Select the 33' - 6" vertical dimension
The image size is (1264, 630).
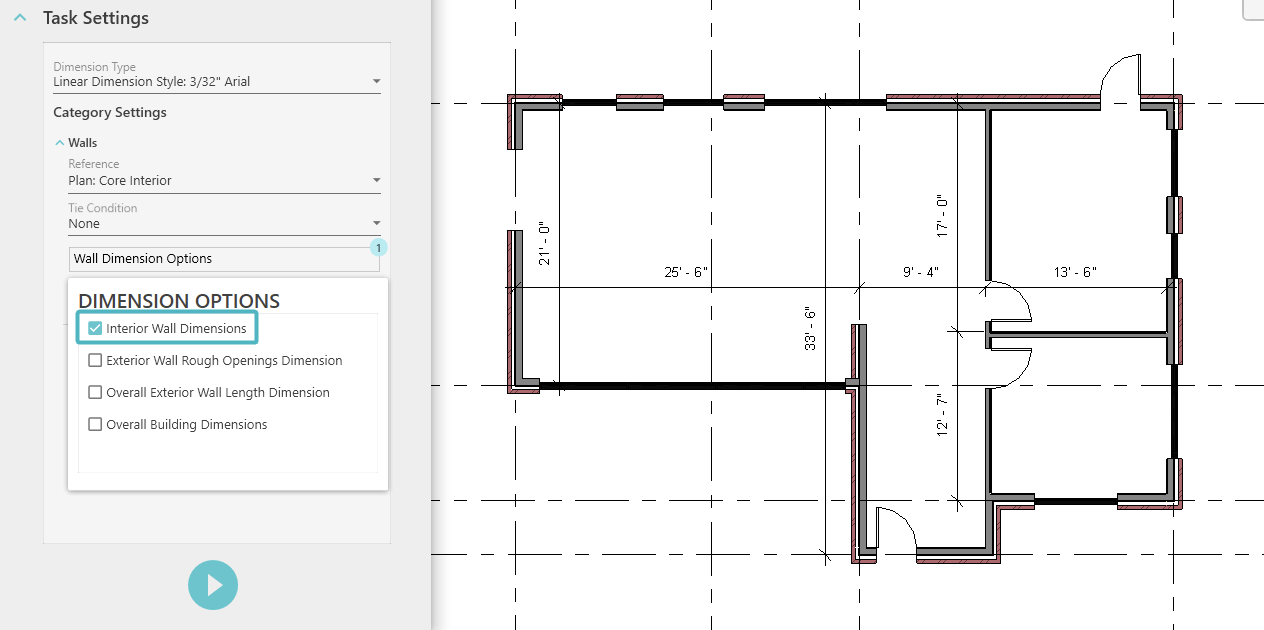810,328
